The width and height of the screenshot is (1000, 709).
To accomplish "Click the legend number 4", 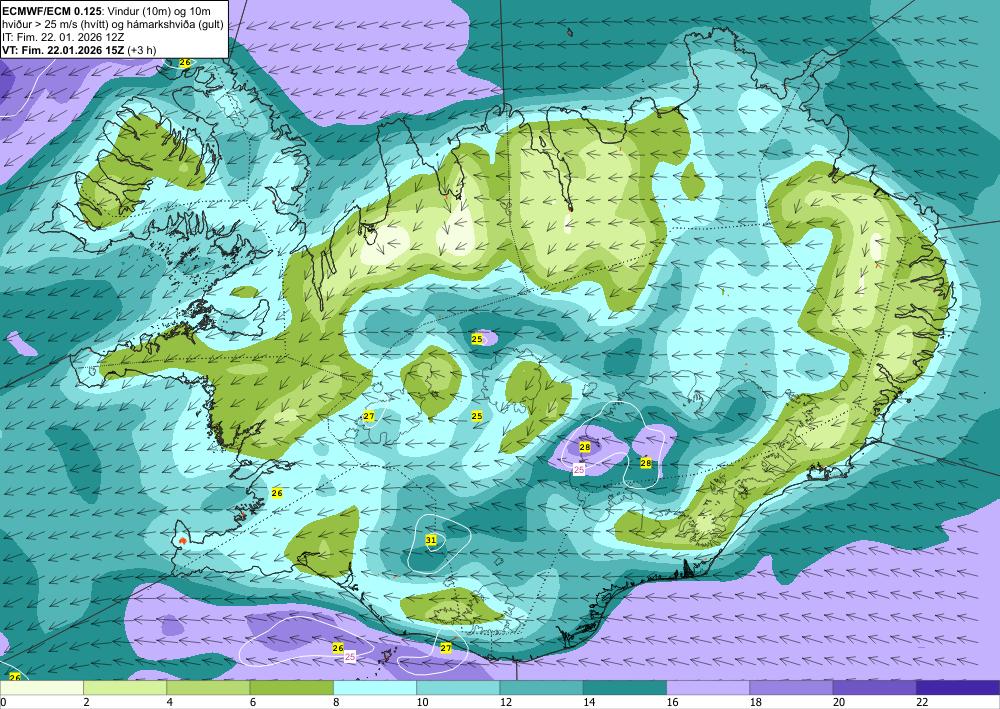I will coord(169,702).
